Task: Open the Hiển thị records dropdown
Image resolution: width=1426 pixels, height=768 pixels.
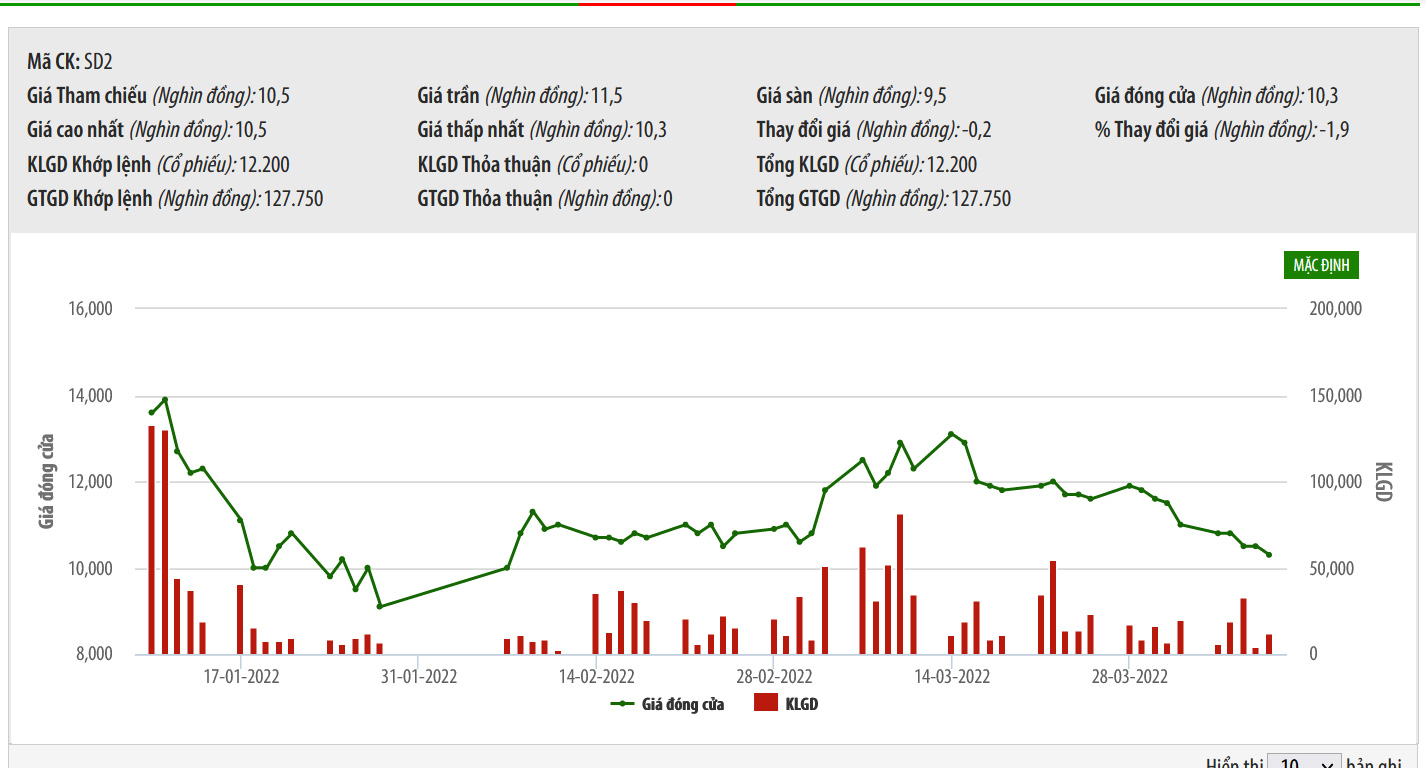Action: (1303, 763)
